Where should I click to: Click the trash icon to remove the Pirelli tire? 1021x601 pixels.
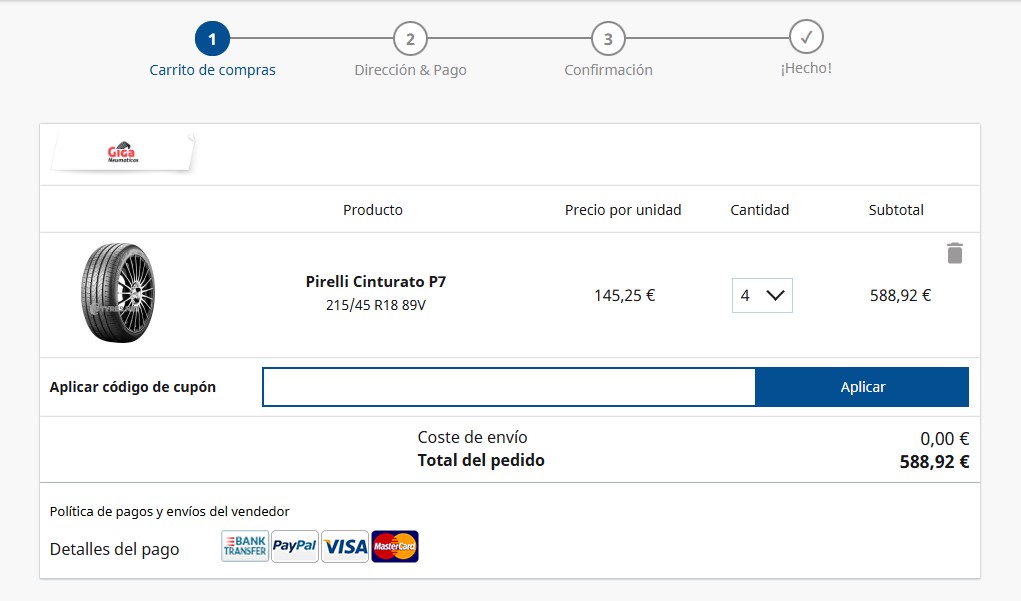[x=954, y=253]
